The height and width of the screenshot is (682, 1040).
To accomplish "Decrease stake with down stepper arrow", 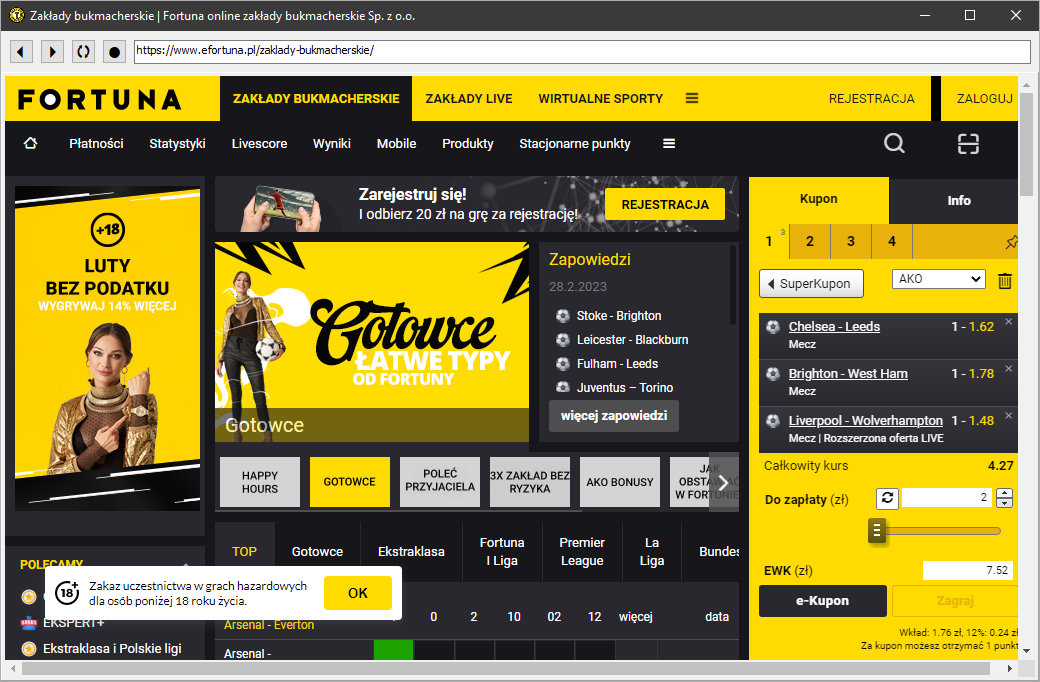I will (1004, 503).
